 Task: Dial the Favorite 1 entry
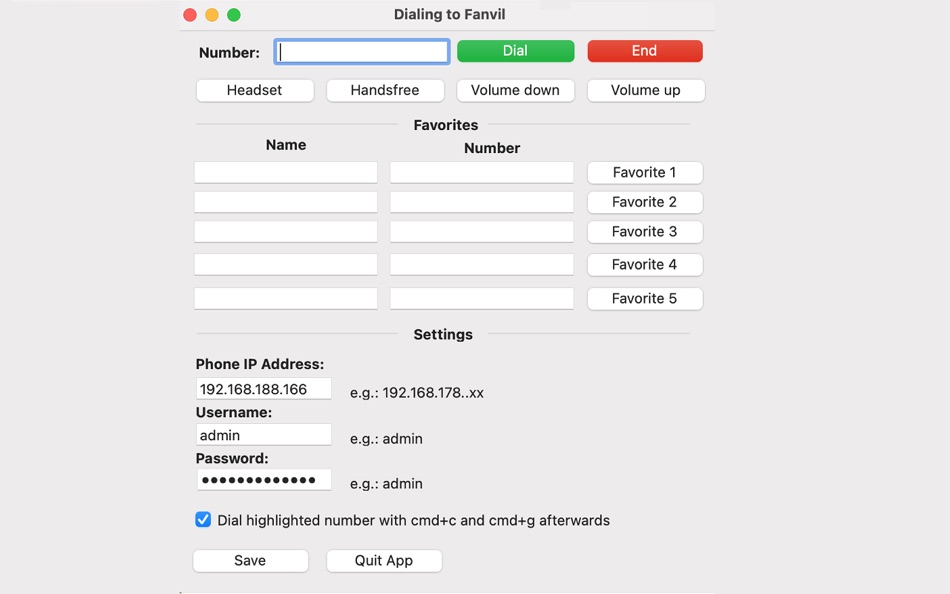click(645, 172)
